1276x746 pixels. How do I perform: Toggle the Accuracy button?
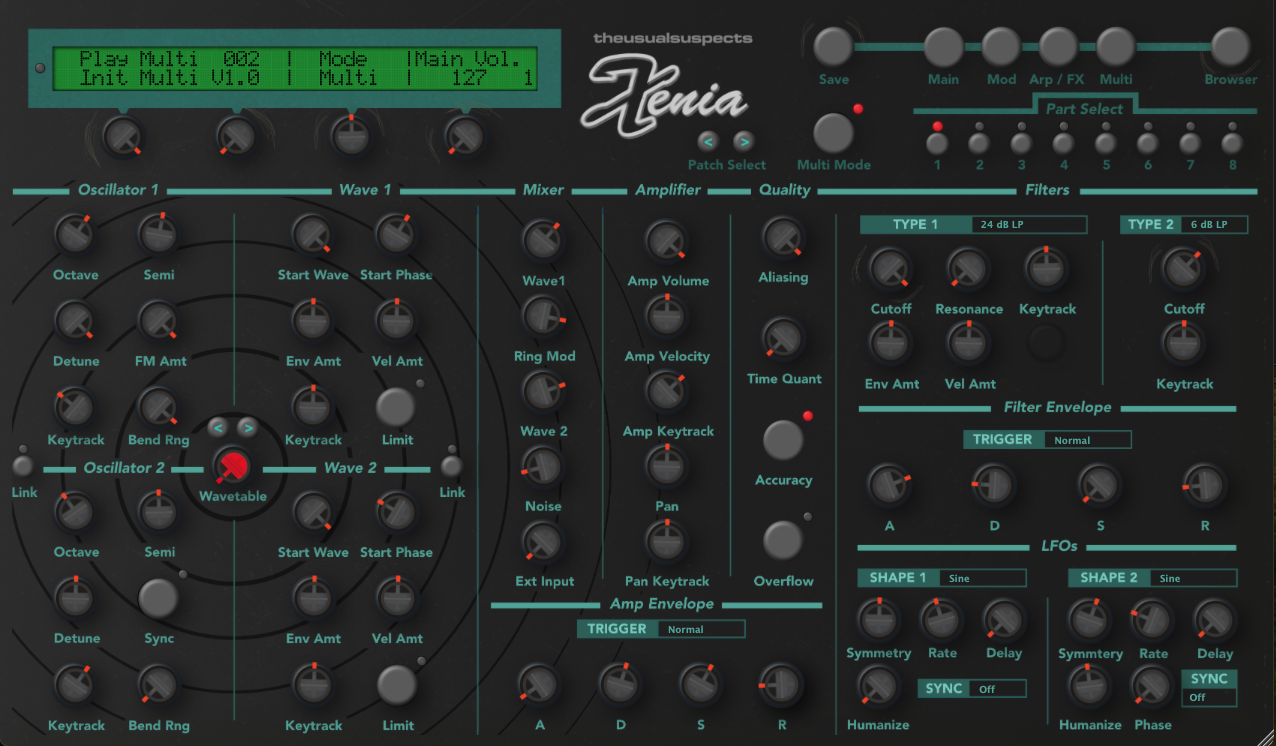point(783,440)
